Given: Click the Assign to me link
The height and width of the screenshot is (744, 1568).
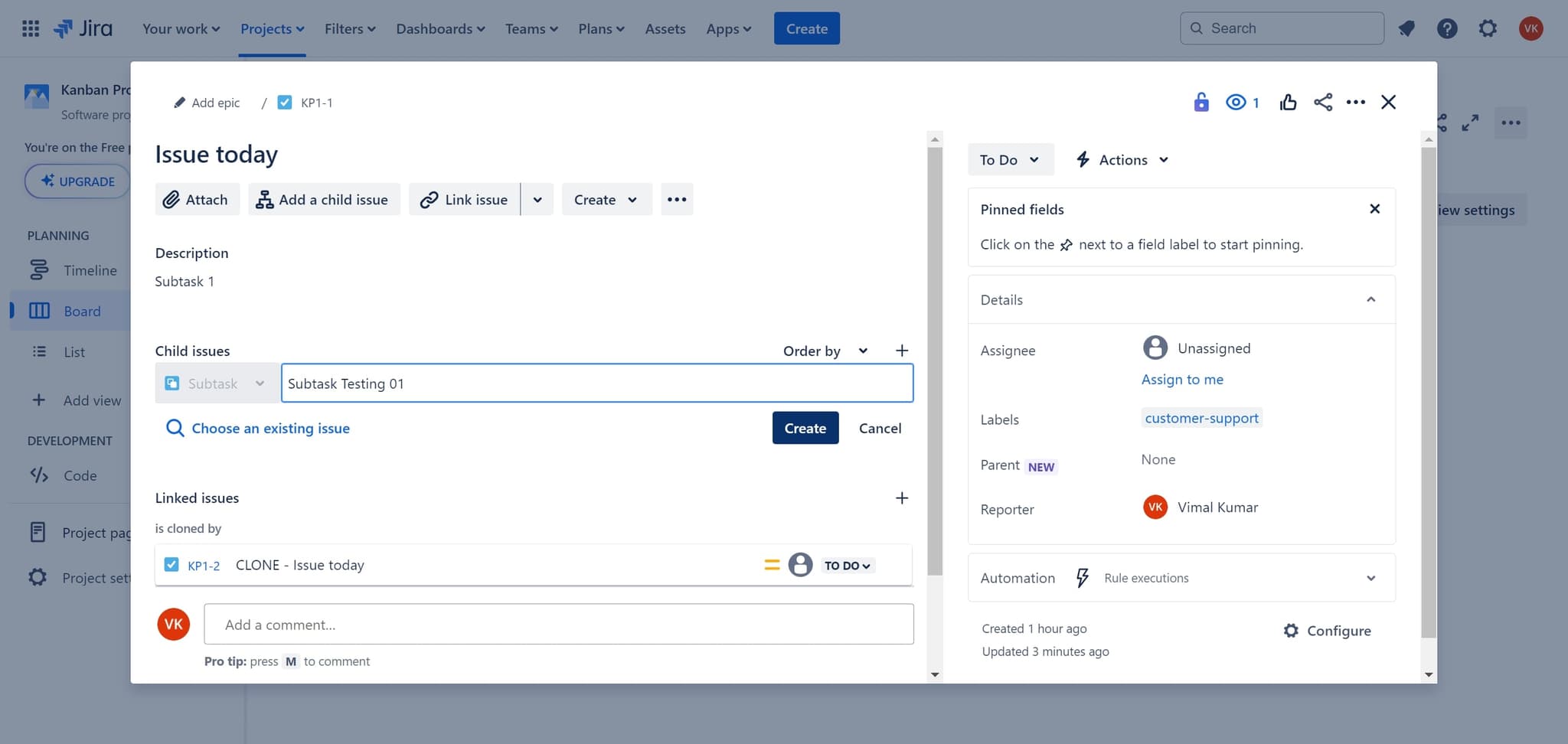Looking at the screenshot, I should pyautogui.click(x=1182, y=380).
